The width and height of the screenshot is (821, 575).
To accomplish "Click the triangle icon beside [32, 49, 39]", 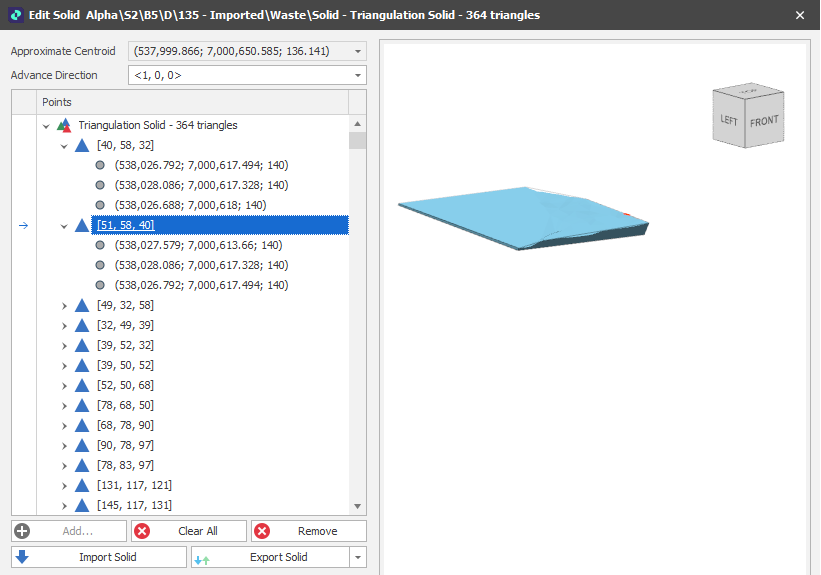I will [x=82, y=325].
